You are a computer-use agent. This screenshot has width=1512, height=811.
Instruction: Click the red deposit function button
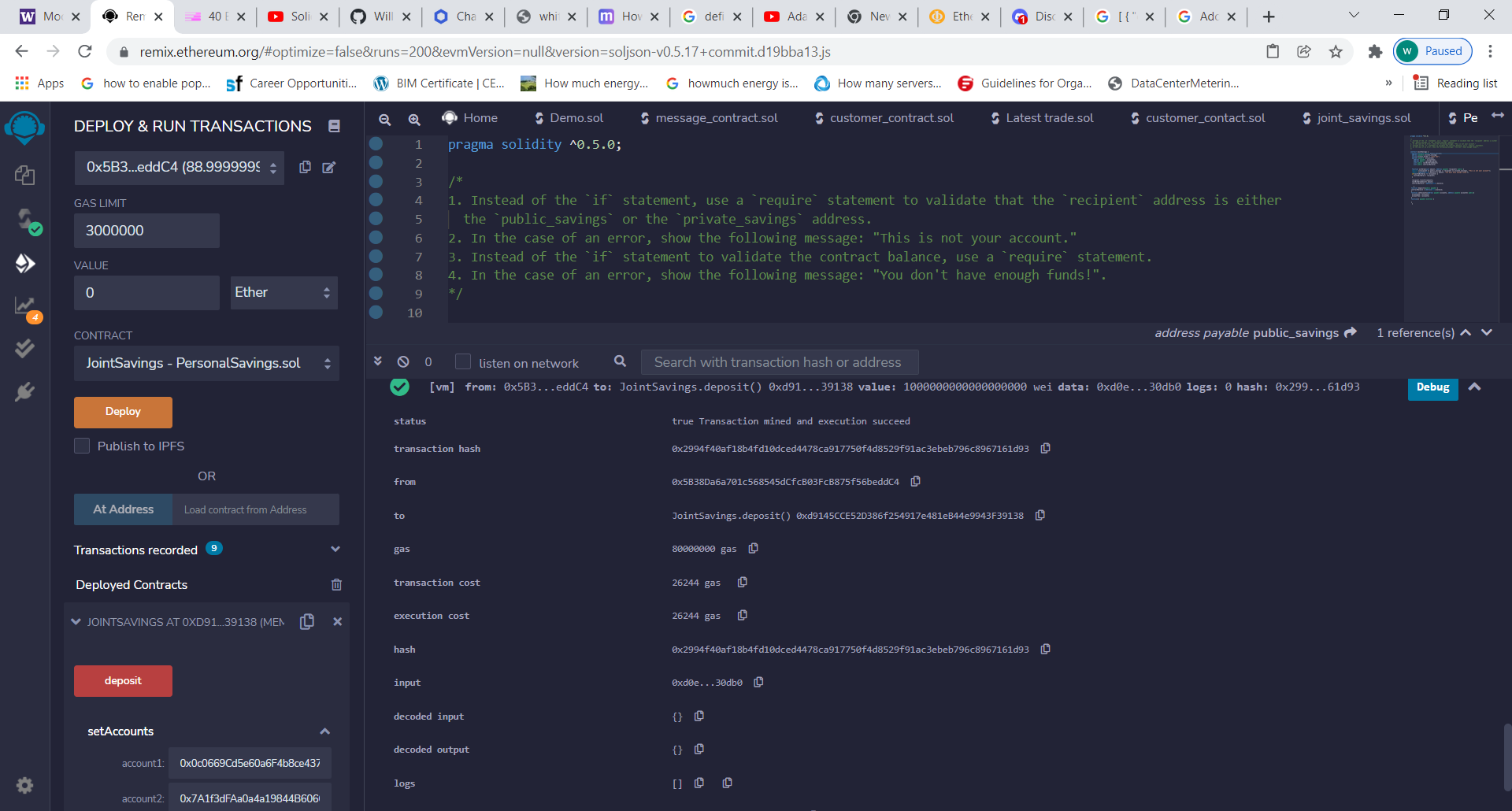coord(123,681)
